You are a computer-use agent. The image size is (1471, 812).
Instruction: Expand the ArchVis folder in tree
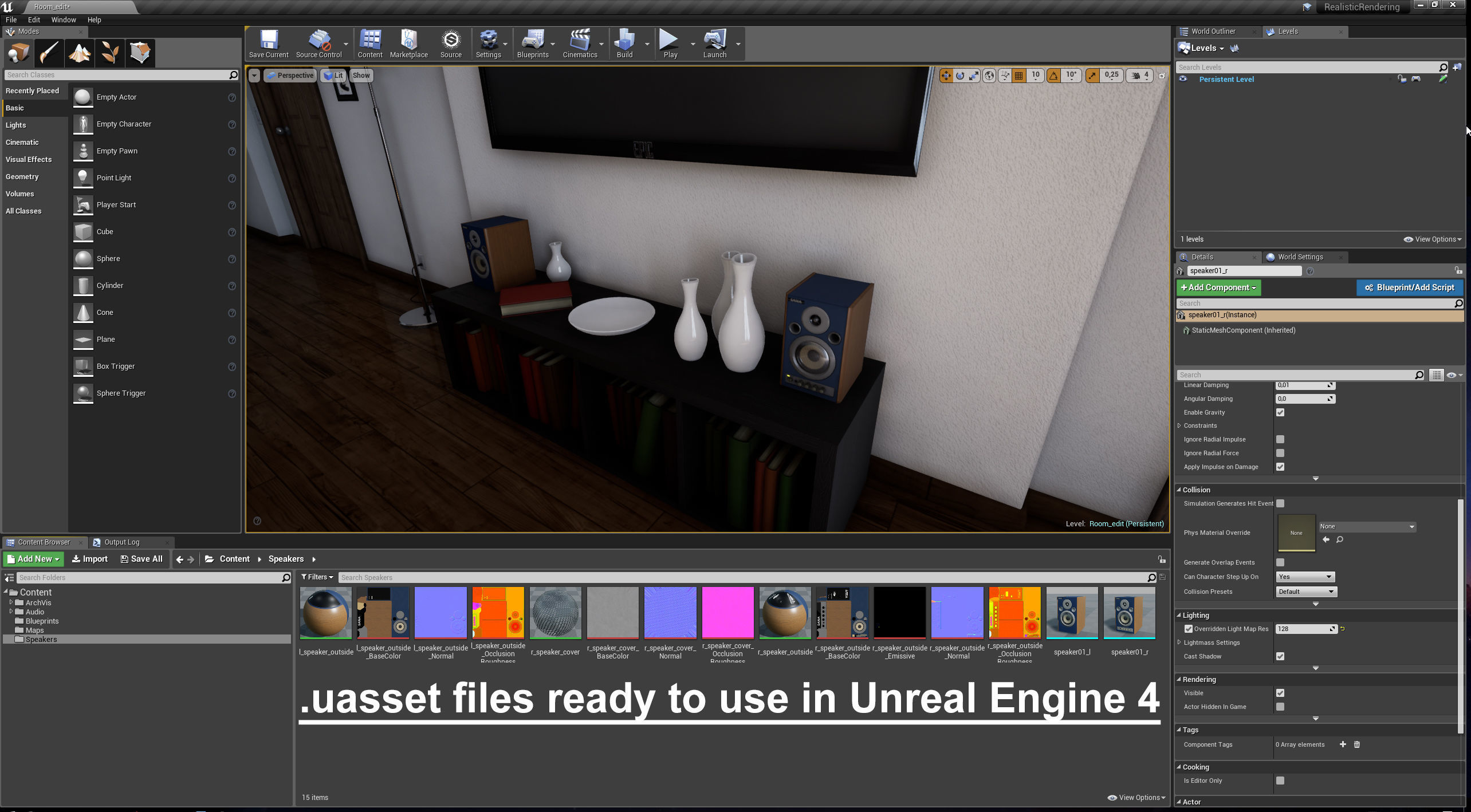(x=11, y=602)
